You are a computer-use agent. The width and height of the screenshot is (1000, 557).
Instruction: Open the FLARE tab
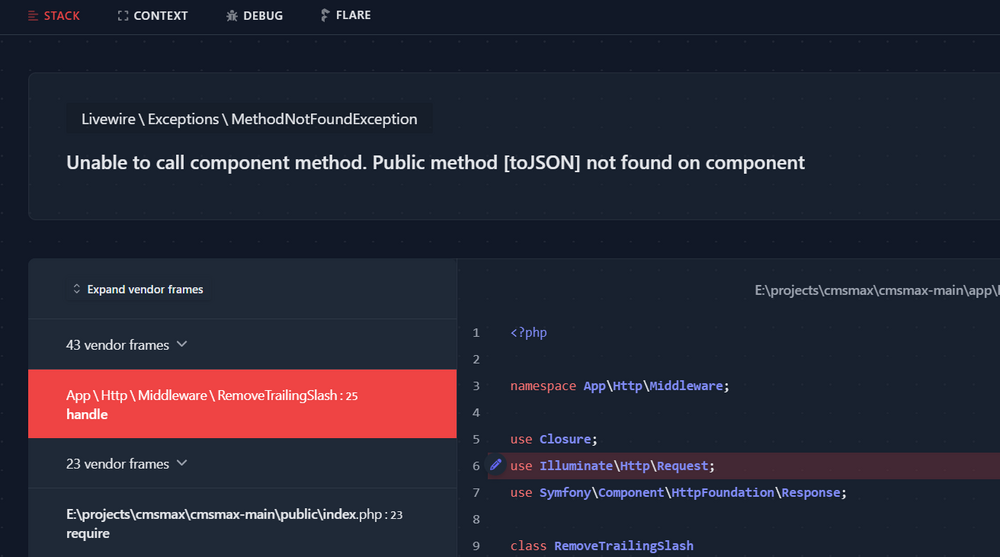353,16
